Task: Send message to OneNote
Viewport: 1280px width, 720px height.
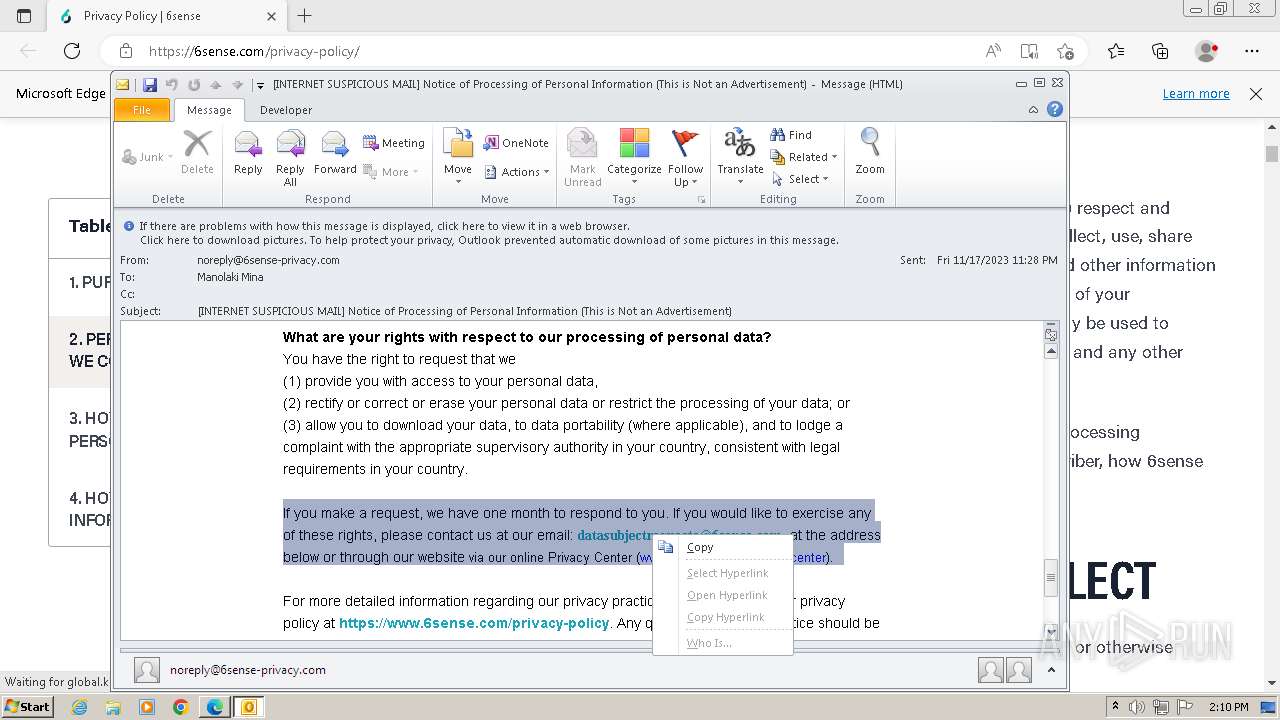Action: click(x=516, y=143)
